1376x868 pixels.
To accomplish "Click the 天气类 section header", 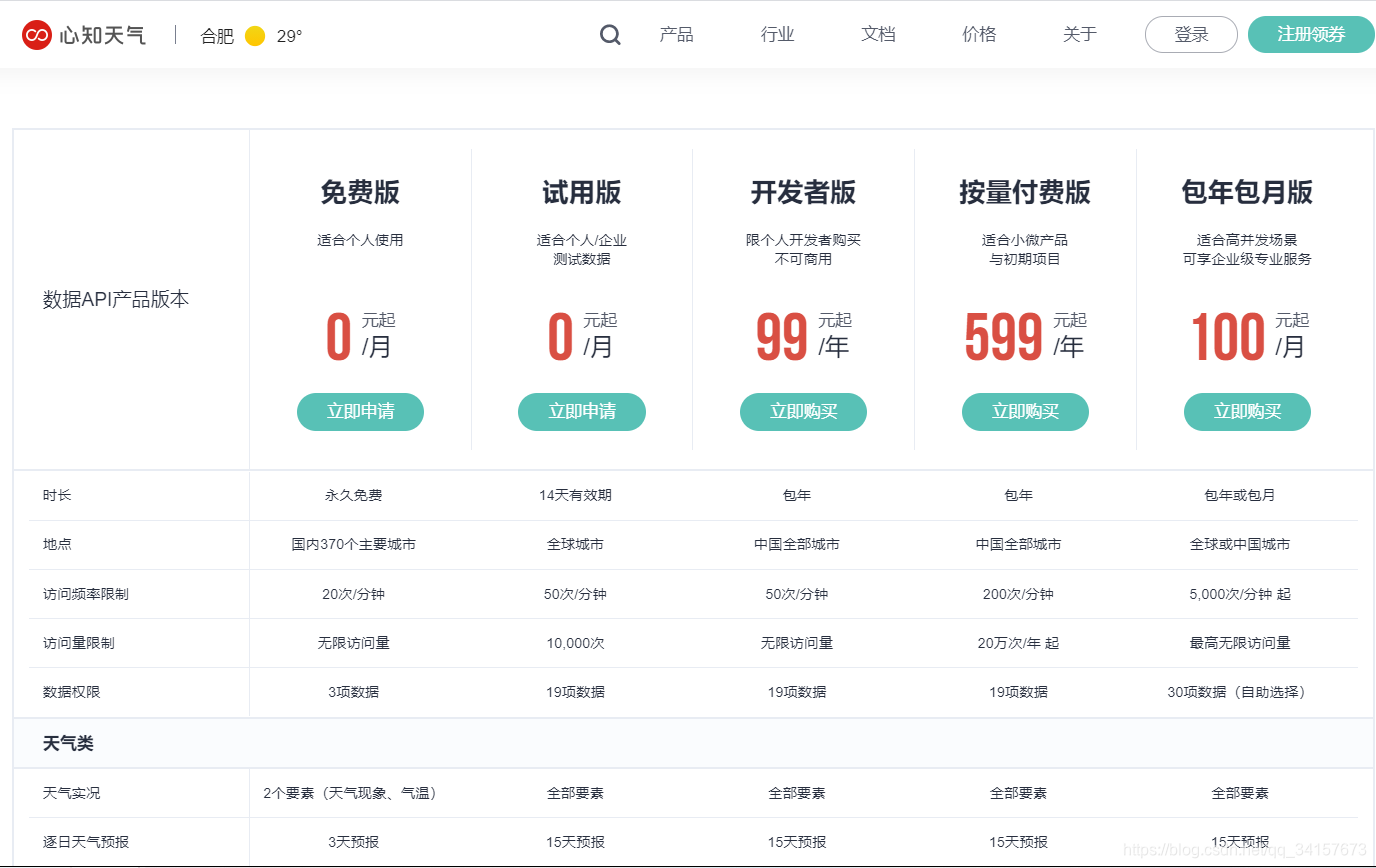I will click(x=68, y=744).
